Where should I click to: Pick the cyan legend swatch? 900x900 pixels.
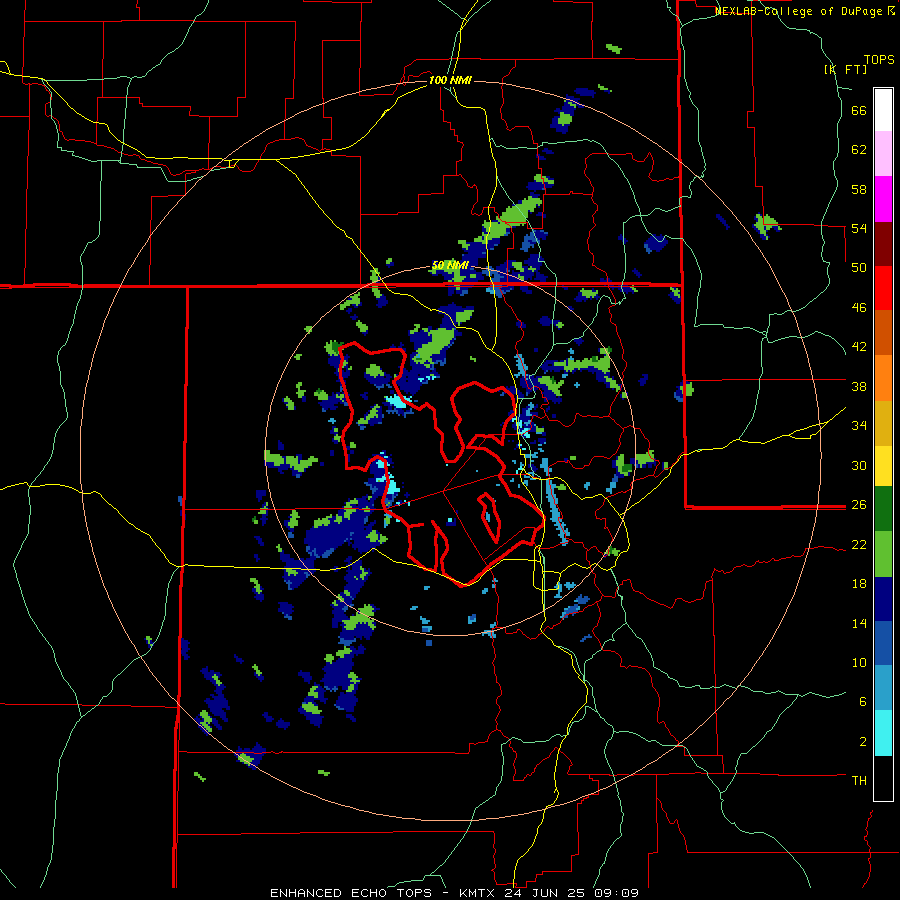click(883, 733)
